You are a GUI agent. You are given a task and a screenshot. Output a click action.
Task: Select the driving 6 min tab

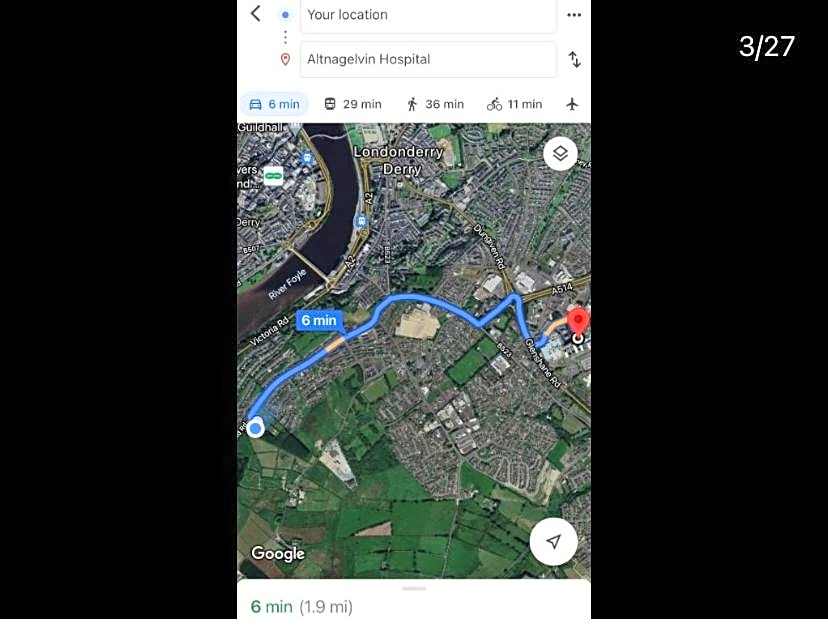point(274,104)
